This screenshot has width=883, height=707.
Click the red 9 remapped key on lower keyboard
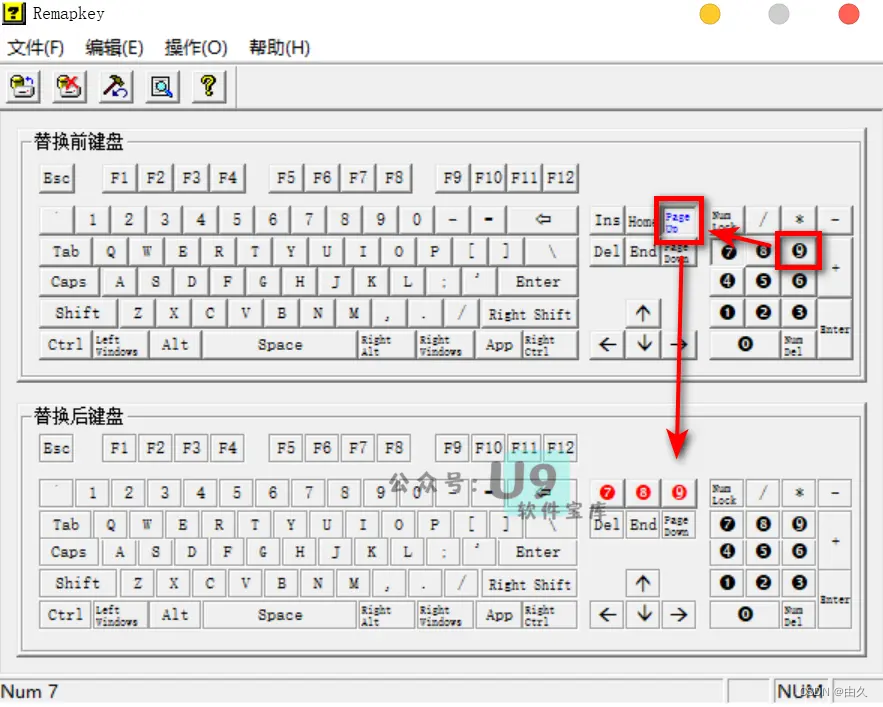(x=679, y=493)
